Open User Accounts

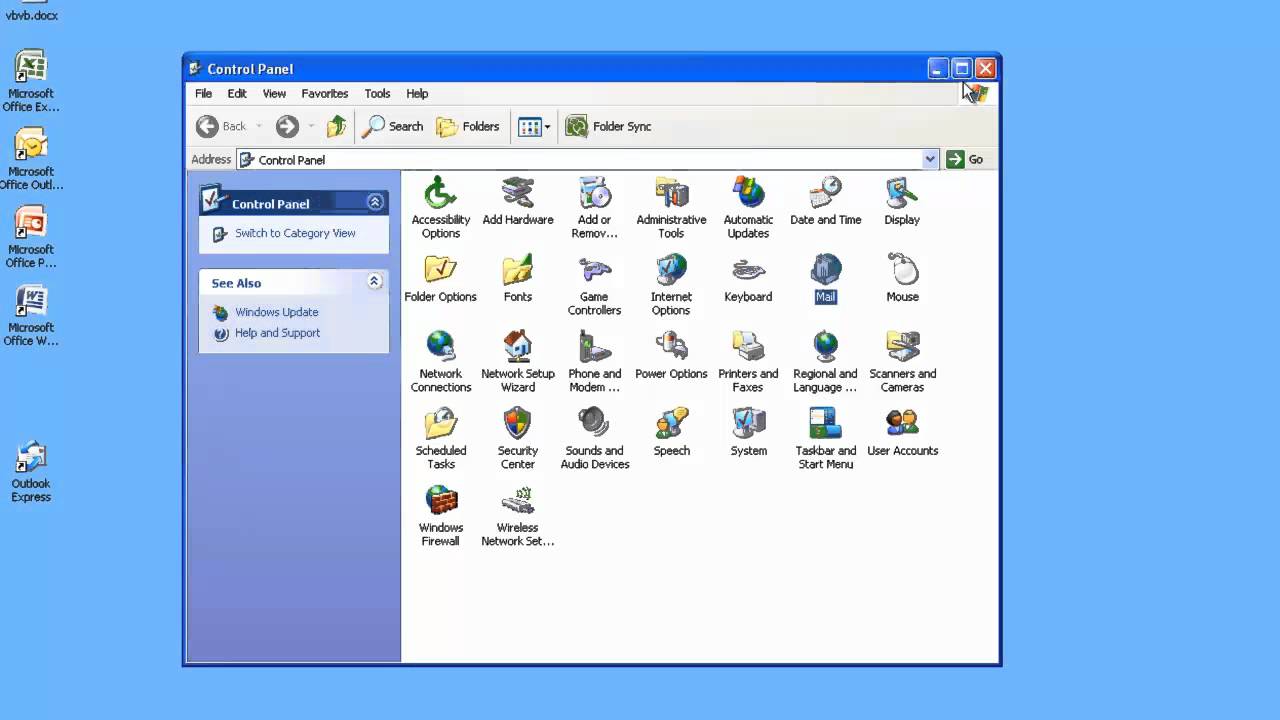[902, 432]
